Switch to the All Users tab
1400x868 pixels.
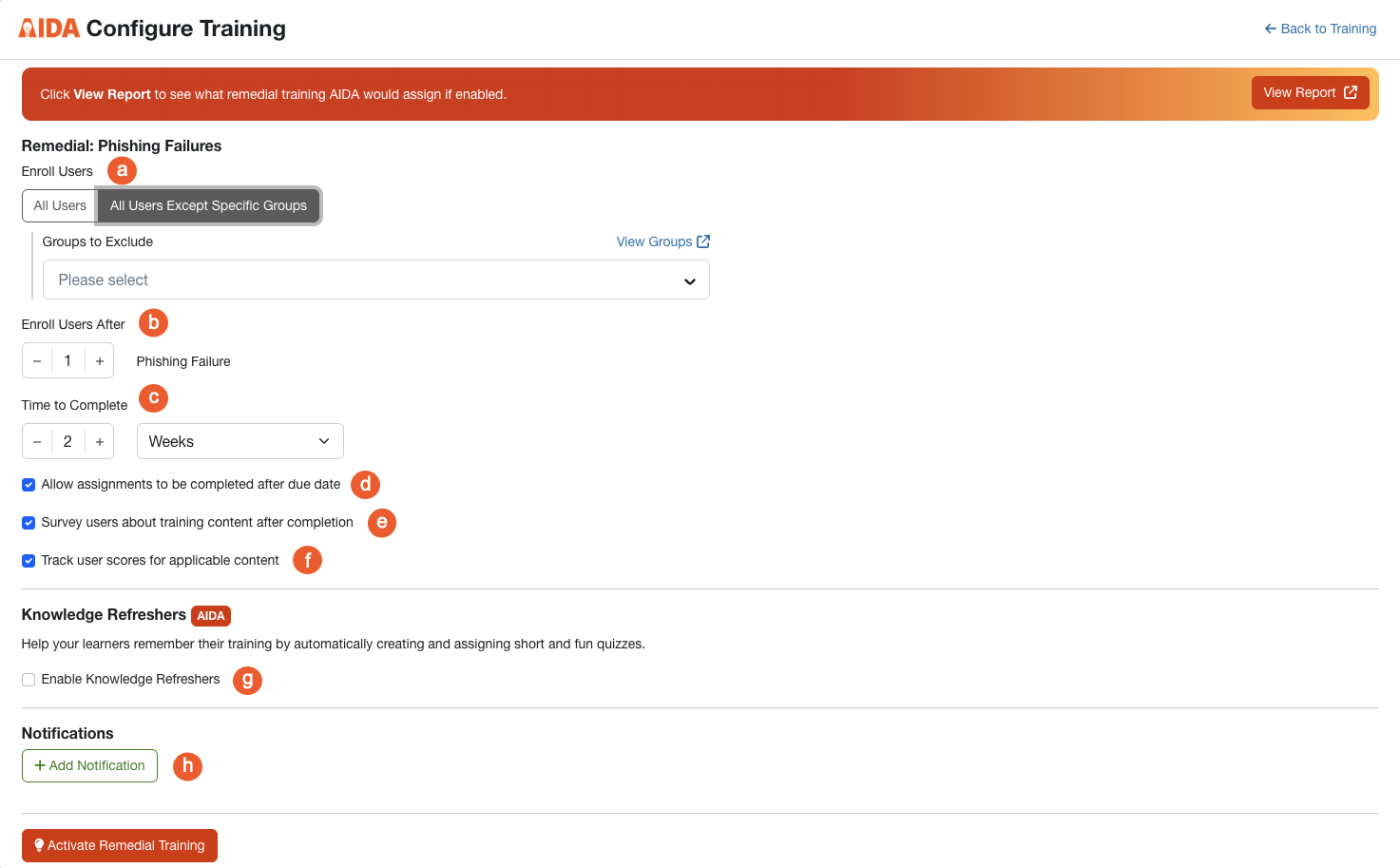[x=59, y=205]
